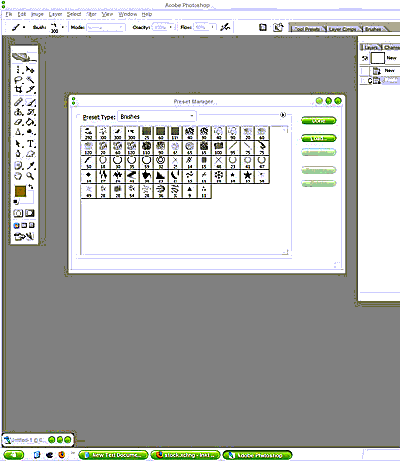Open the Window menu
Screen dimensions: 400x461
pos(128,14)
